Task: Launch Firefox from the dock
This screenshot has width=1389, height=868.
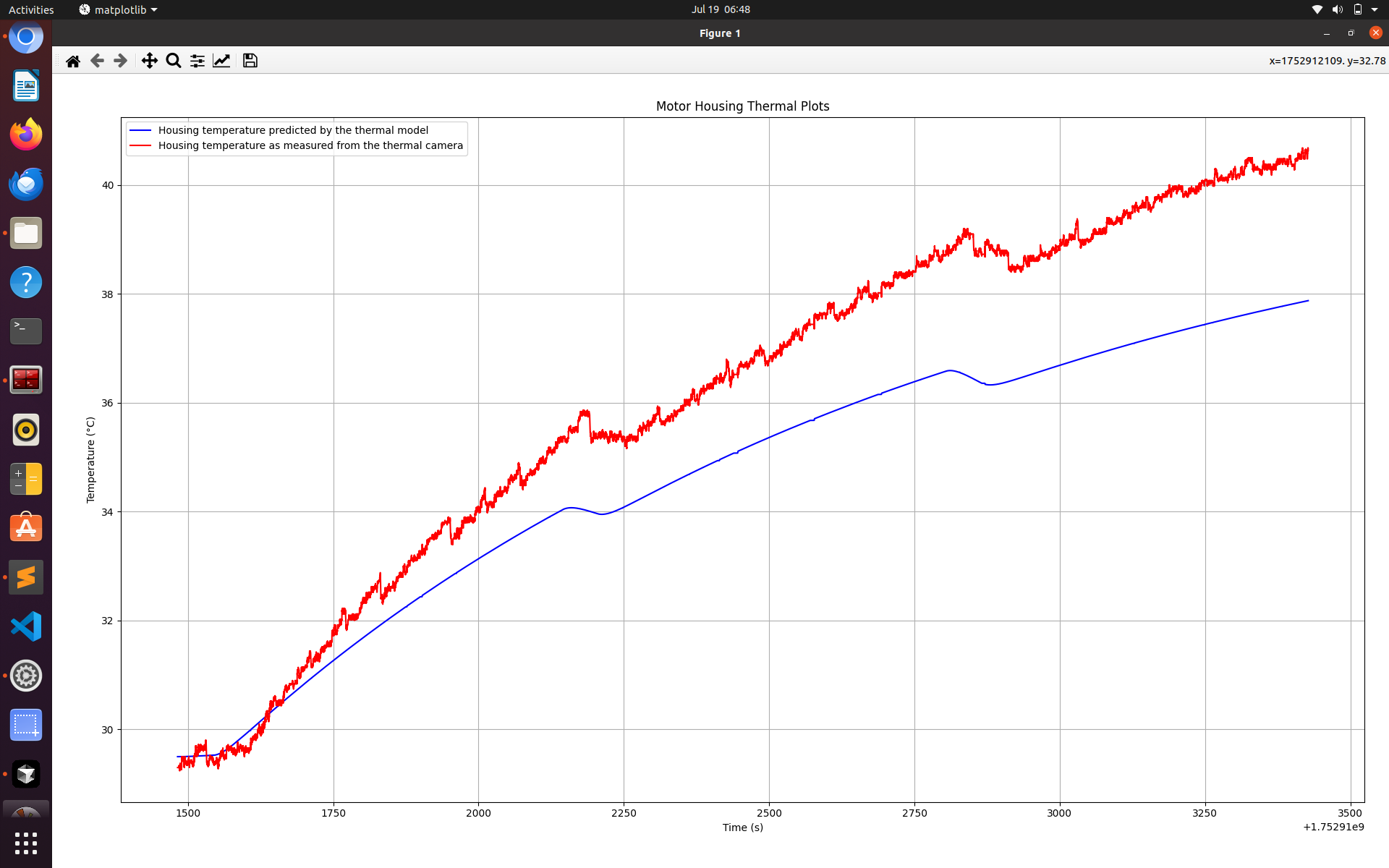Action: click(26, 135)
